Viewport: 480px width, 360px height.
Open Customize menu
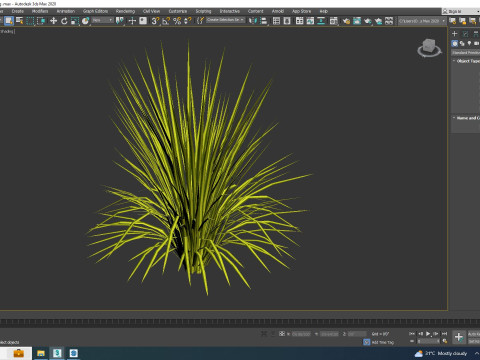pyautogui.click(x=178, y=11)
